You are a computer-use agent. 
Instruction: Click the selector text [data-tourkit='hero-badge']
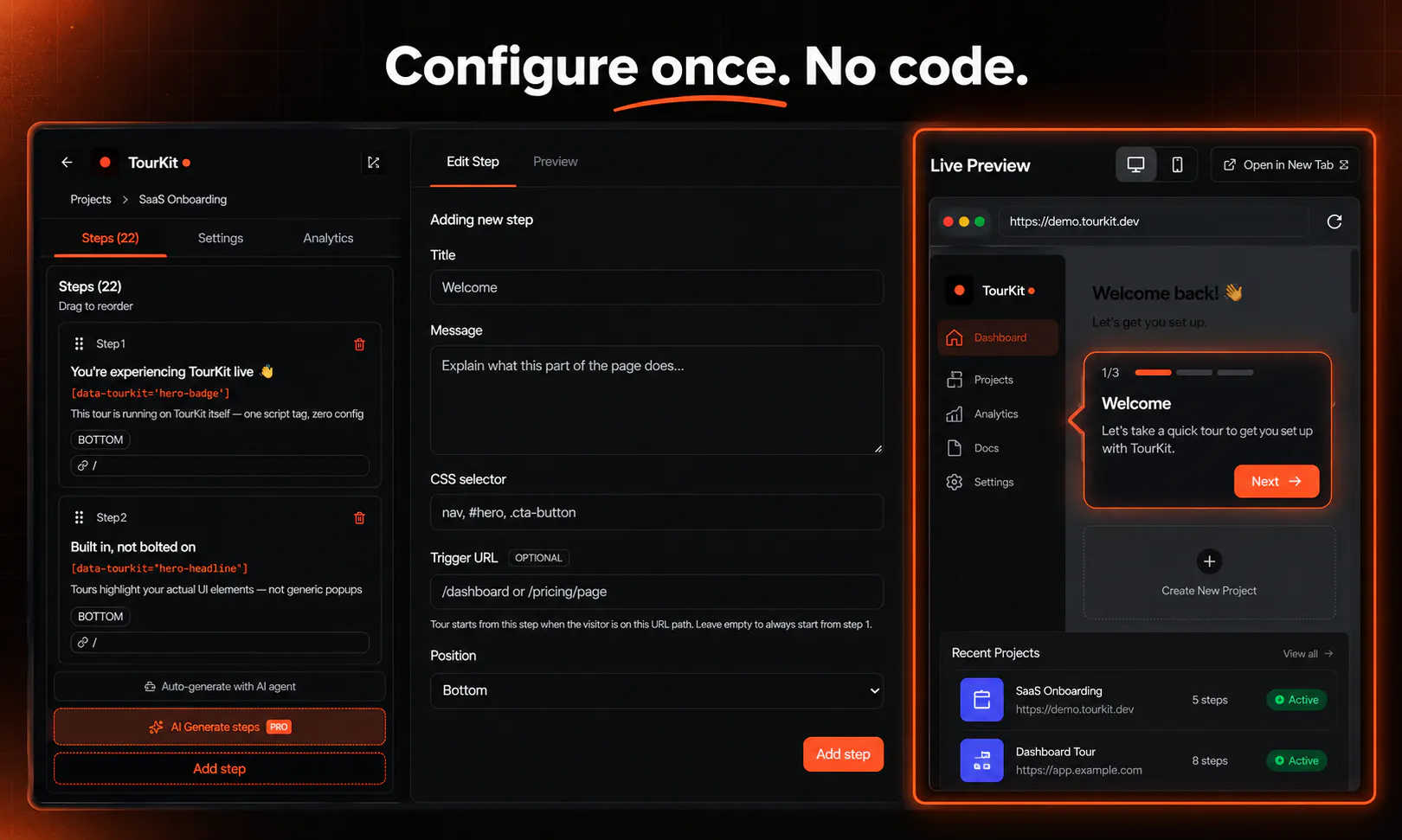[x=151, y=394]
